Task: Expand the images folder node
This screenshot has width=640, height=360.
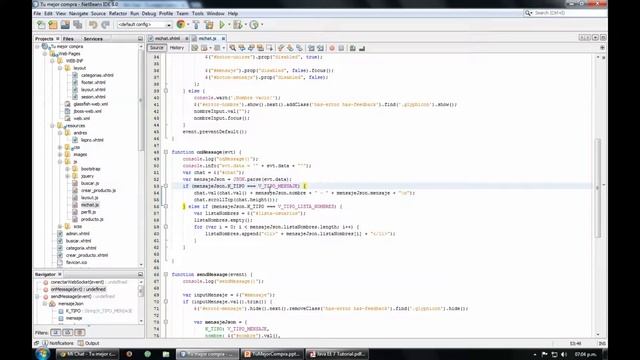Action: pos(60,155)
